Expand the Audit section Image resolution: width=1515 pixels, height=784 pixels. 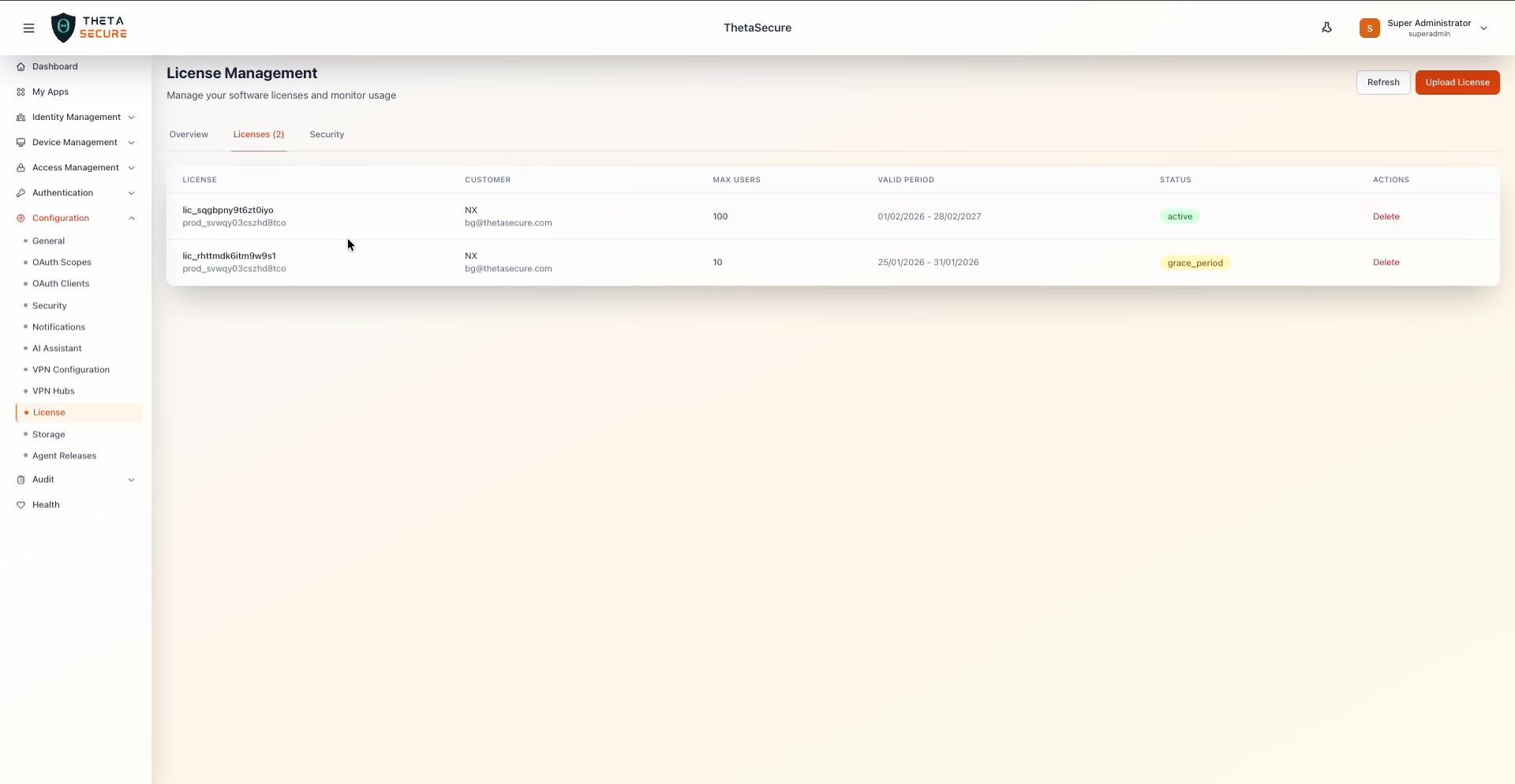coord(131,480)
